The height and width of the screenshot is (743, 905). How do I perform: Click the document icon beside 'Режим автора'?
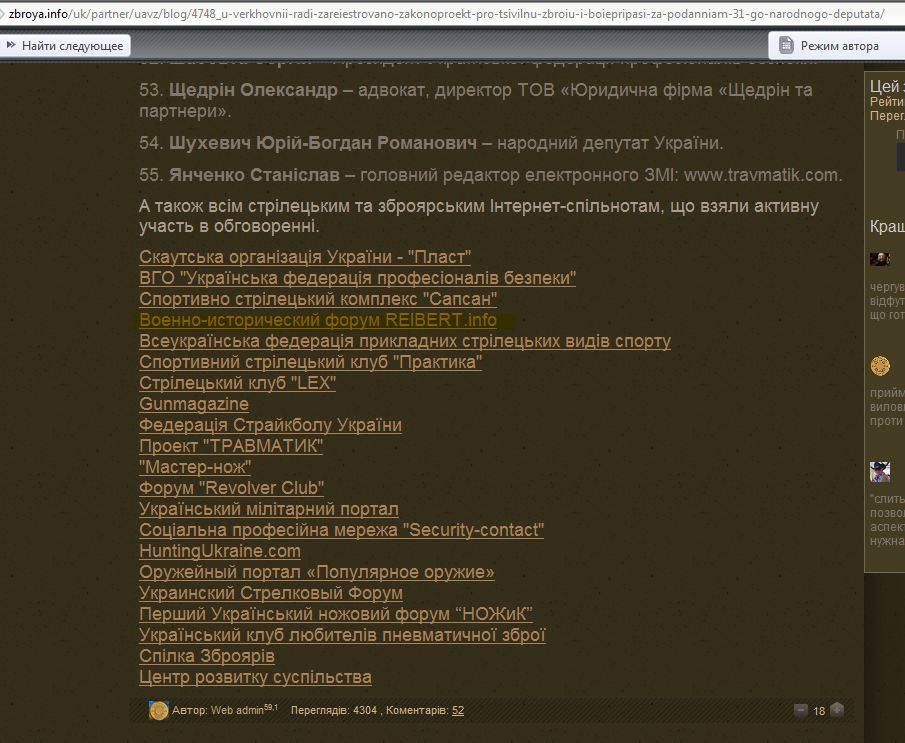[x=786, y=45]
